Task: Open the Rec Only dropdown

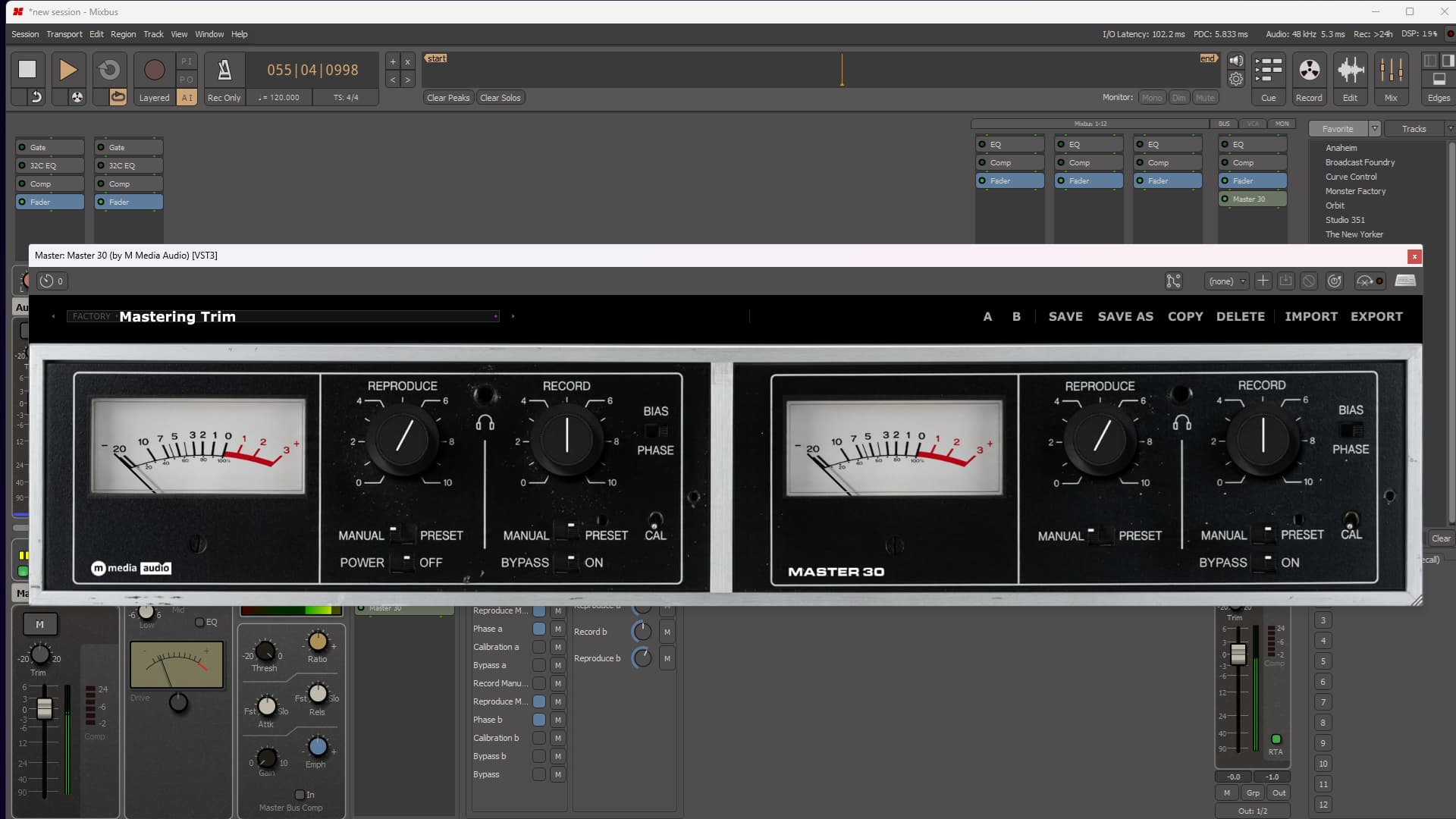Action: point(224,97)
